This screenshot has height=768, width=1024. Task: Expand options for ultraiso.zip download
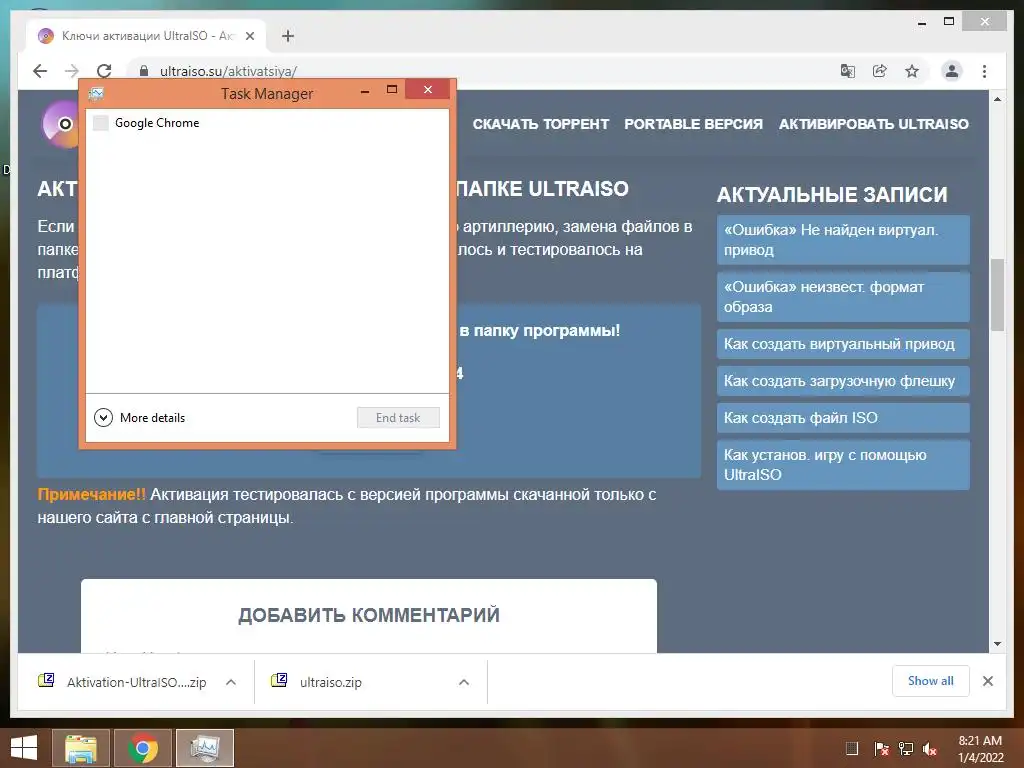coord(464,682)
